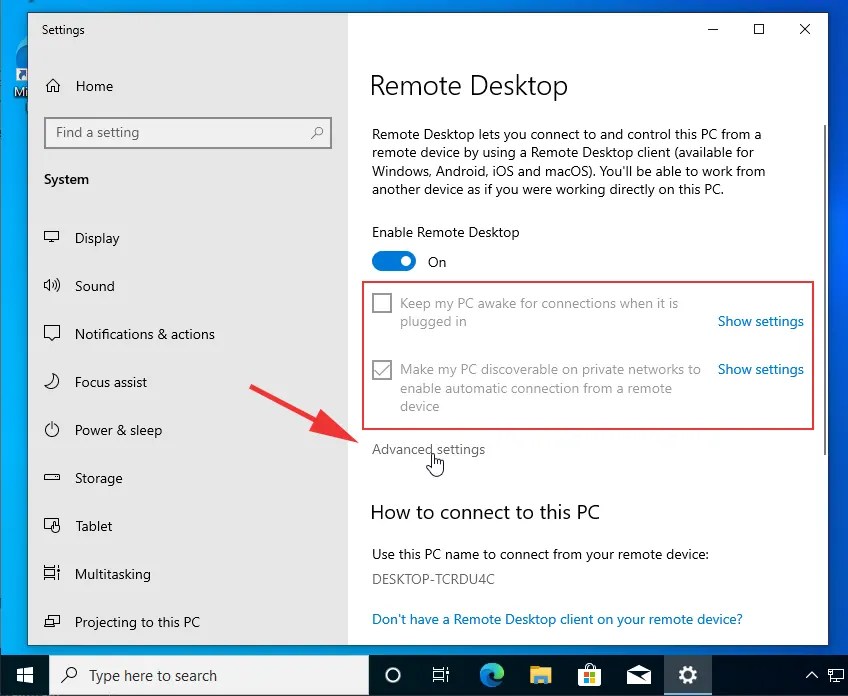
Task: Click the Remote Desktop page heading
Action: pyautogui.click(x=469, y=85)
